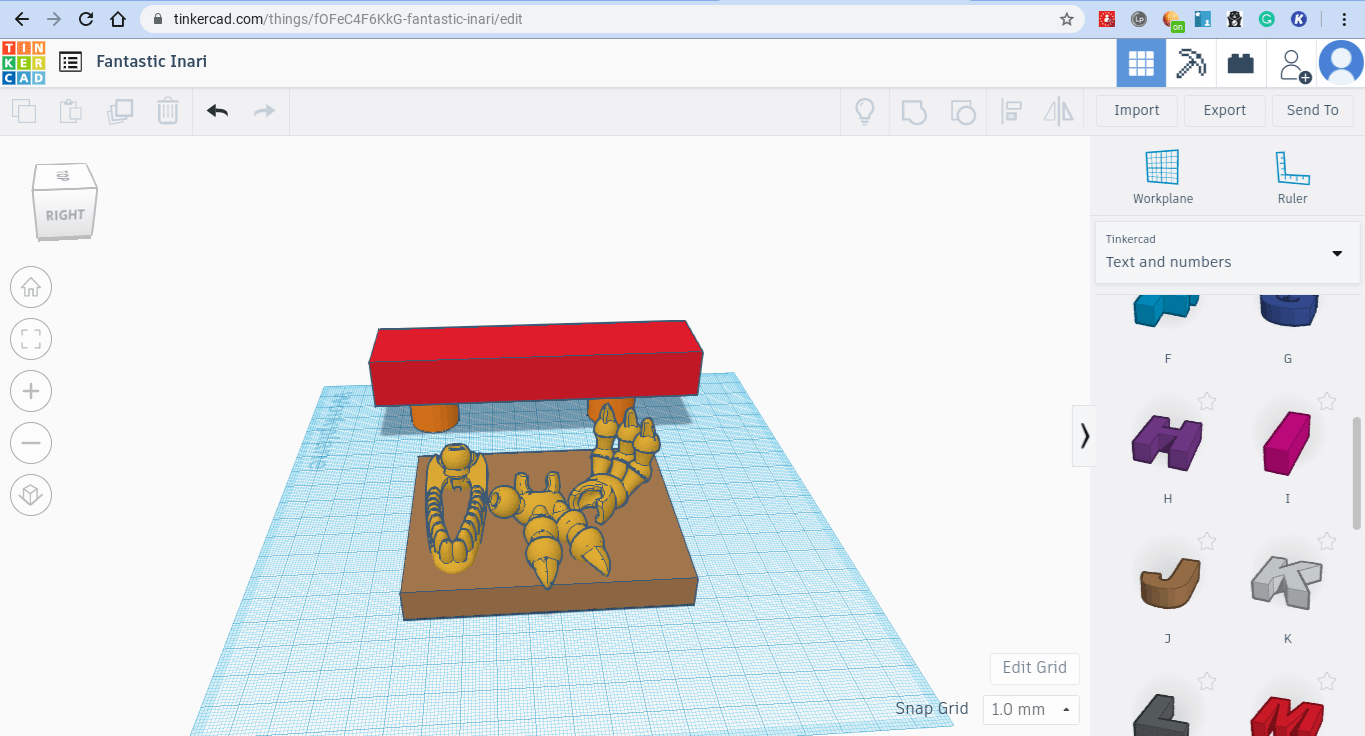The height and width of the screenshot is (736, 1365).
Task: Toggle between perspective and orthographic view
Action: 31,495
